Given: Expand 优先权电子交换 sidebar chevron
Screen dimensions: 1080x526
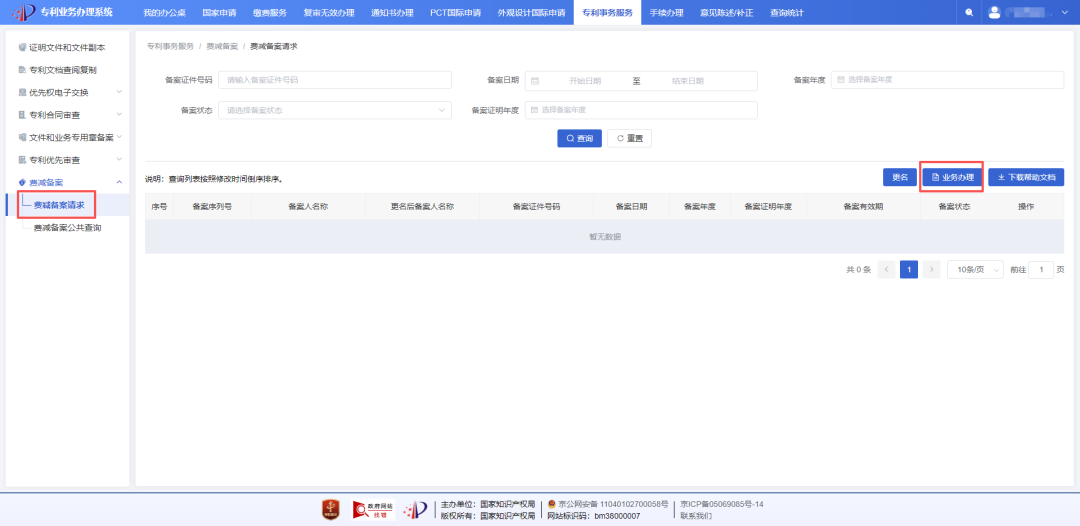Looking at the screenshot, I should coord(119,92).
